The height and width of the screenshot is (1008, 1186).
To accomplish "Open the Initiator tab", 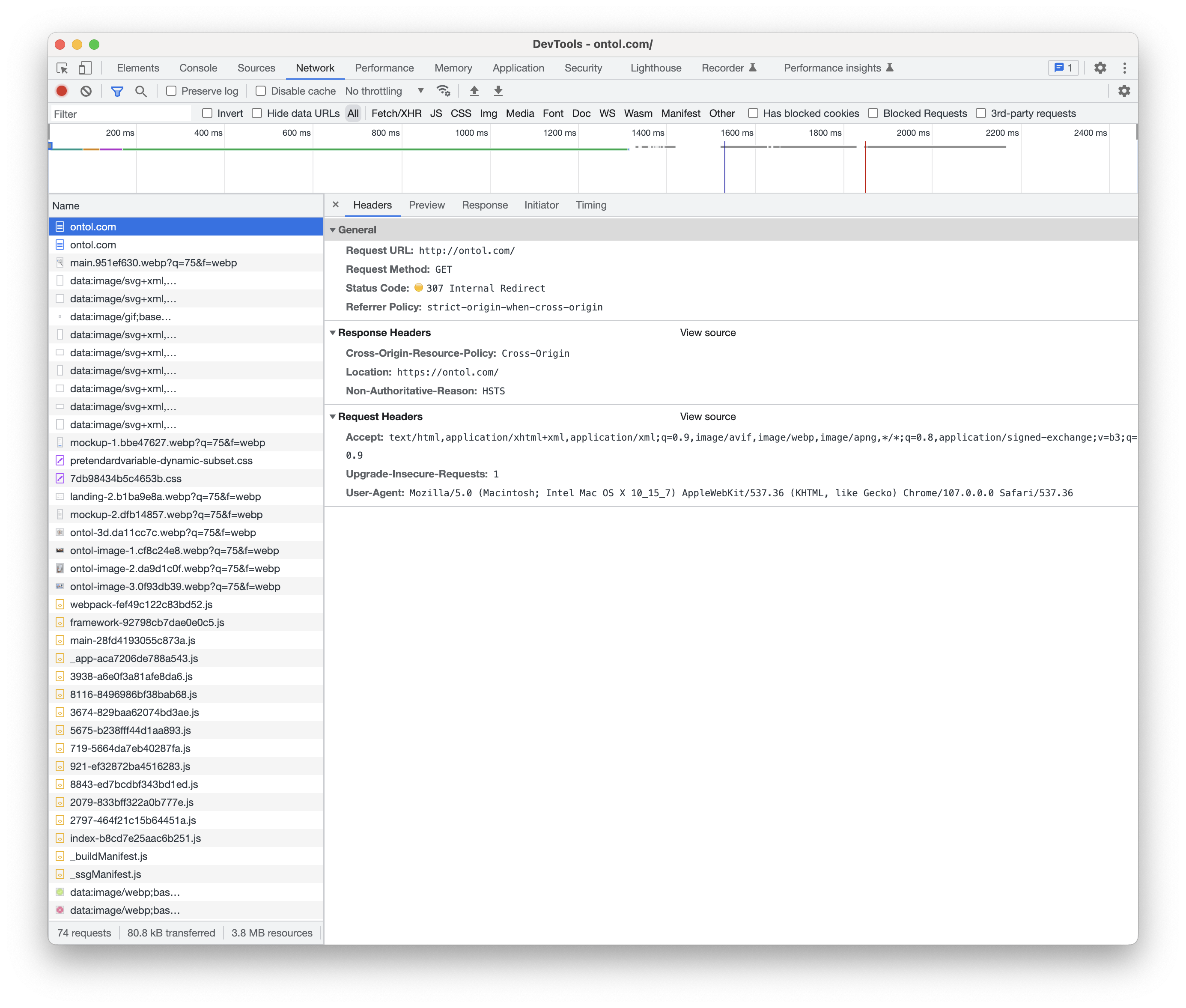I will coord(541,205).
